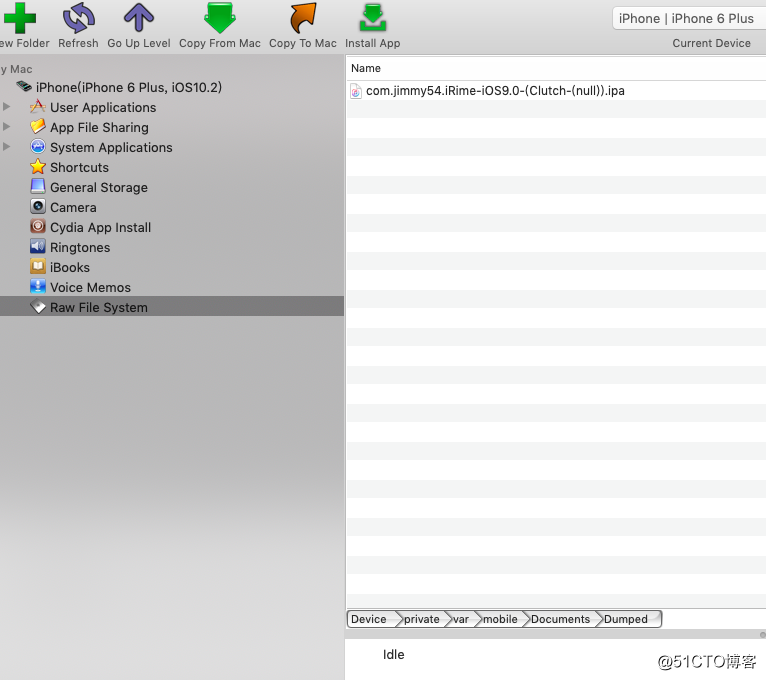Go to mobile in path bar

500,619
